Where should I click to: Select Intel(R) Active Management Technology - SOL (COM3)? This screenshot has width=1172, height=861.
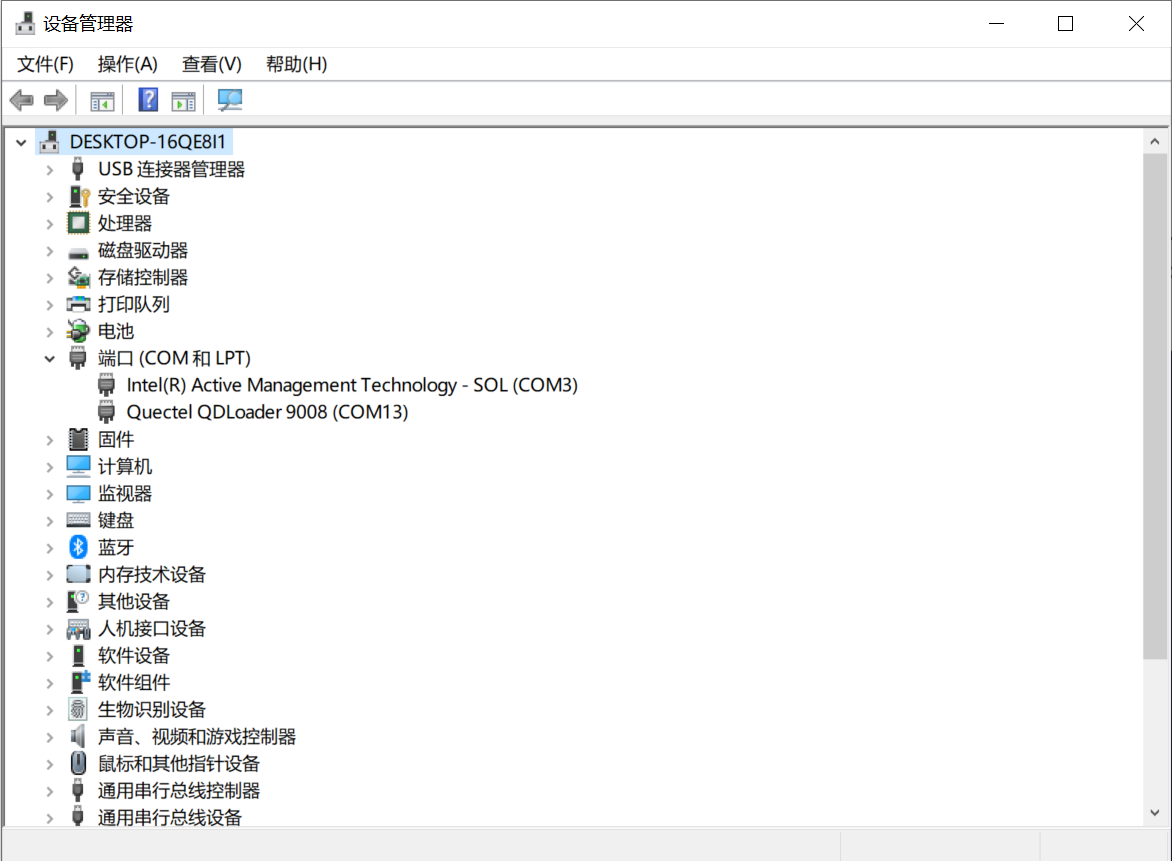coord(352,385)
